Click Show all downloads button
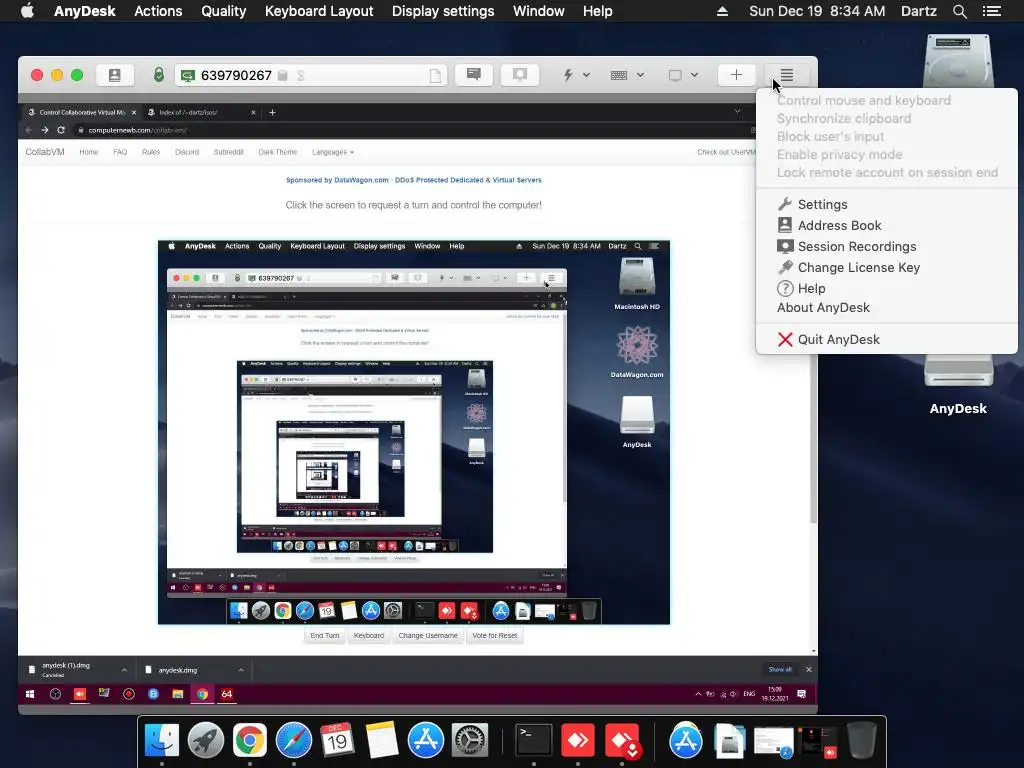The image size is (1024, 768). 780,669
